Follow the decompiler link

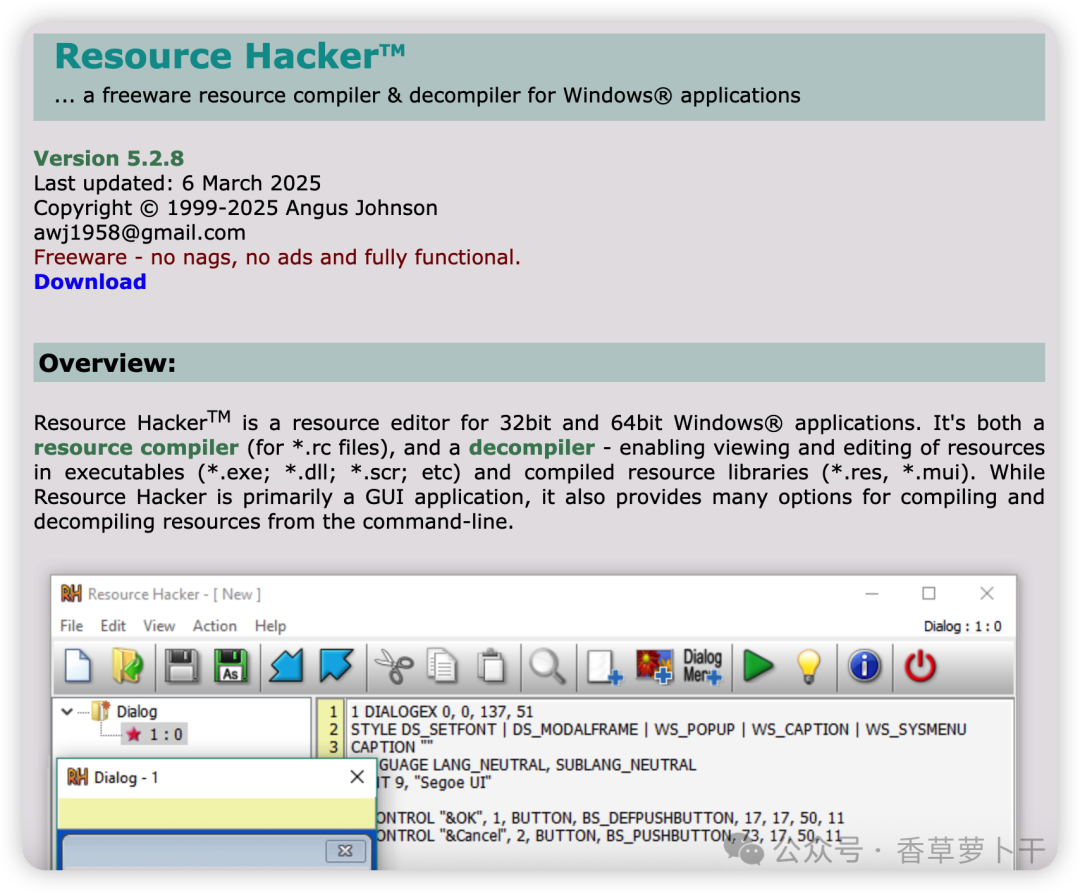(532, 448)
